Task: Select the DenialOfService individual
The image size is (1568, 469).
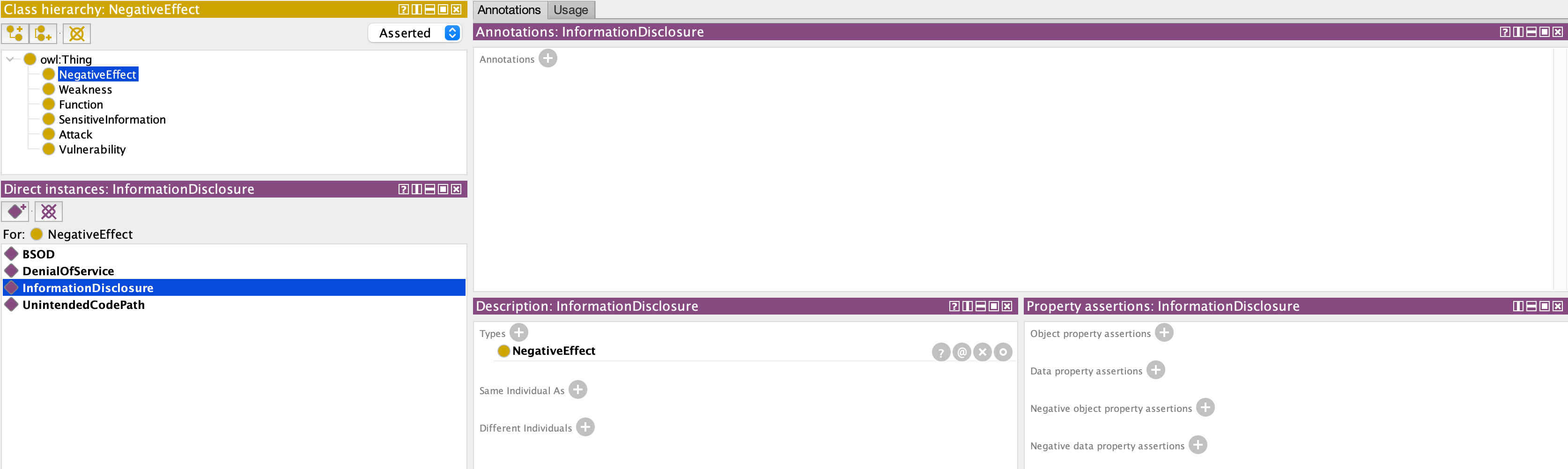Action: point(68,271)
